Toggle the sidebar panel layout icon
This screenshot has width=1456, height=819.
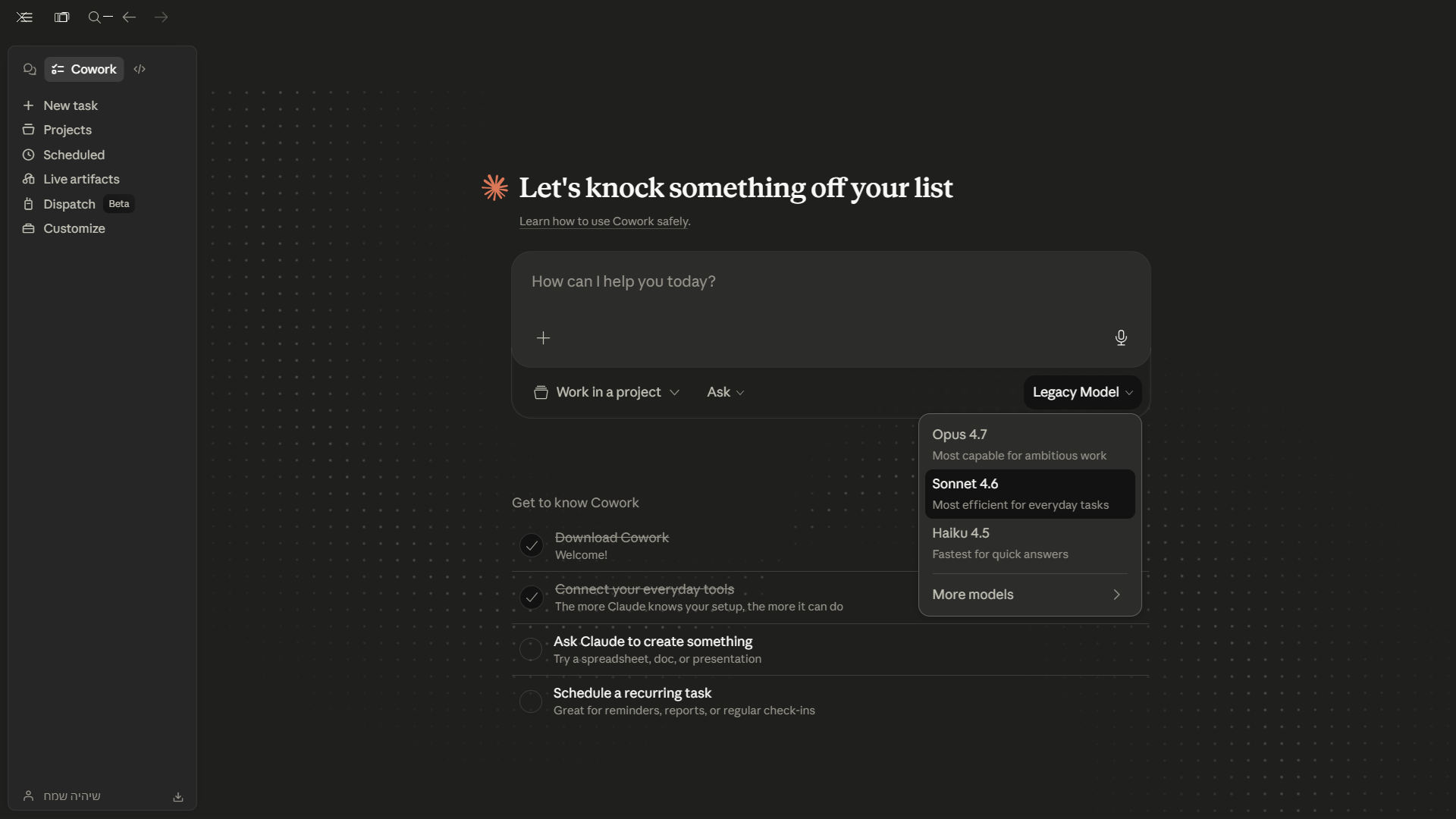tap(61, 17)
